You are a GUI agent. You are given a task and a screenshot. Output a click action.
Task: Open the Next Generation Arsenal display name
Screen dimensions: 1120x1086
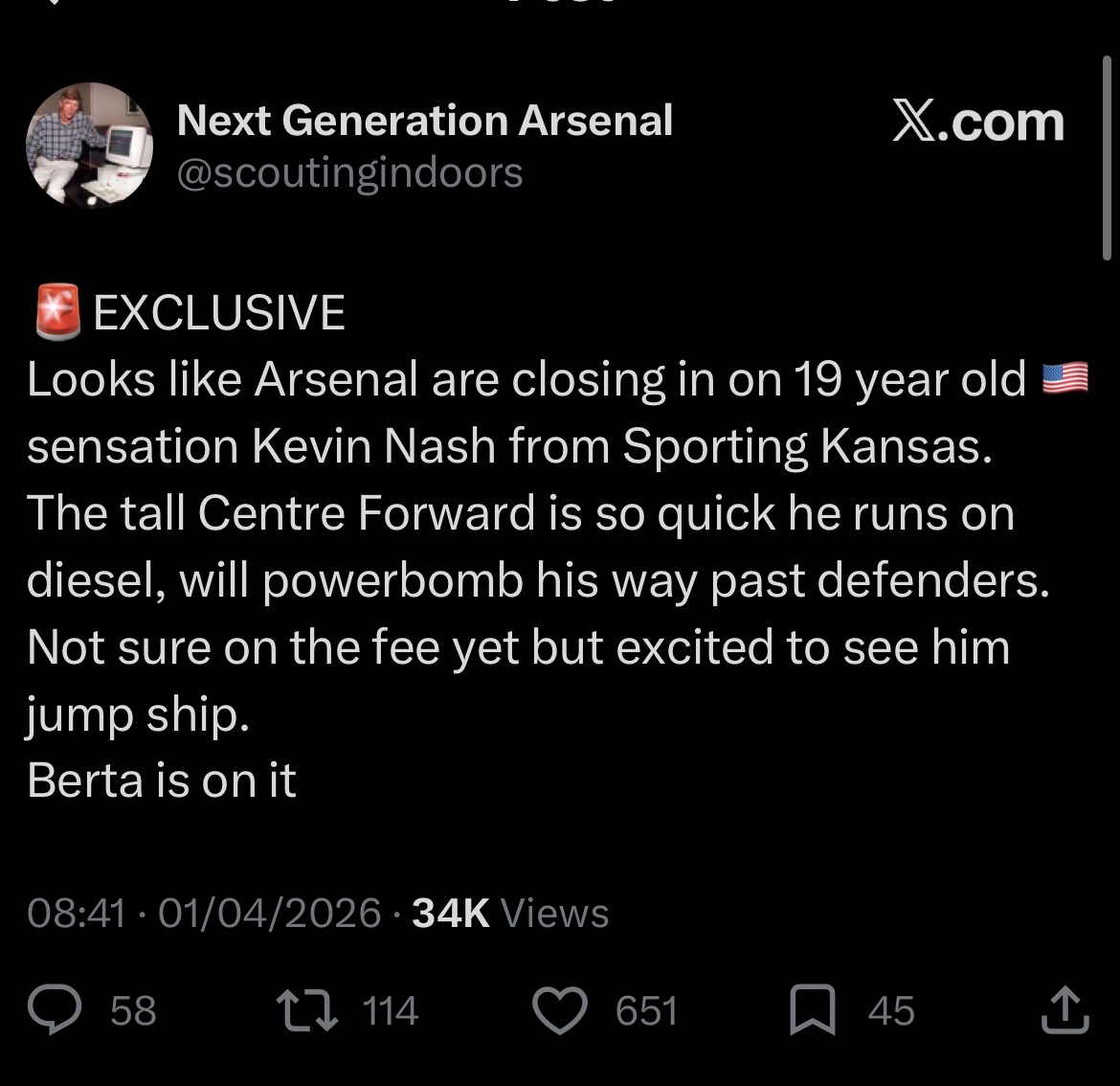pos(425,121)
